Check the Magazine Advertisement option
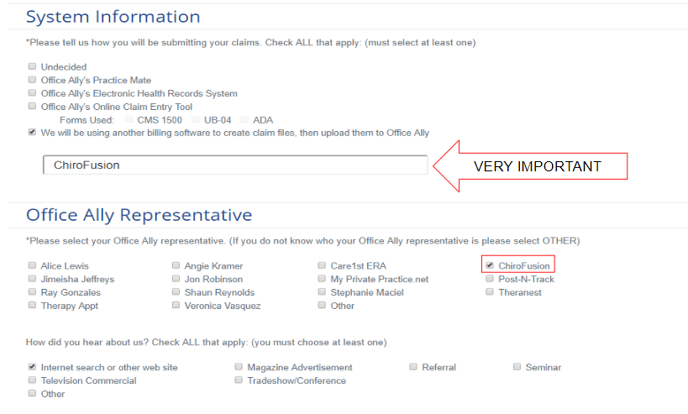688x414 pixels. [x=239, y=367]
